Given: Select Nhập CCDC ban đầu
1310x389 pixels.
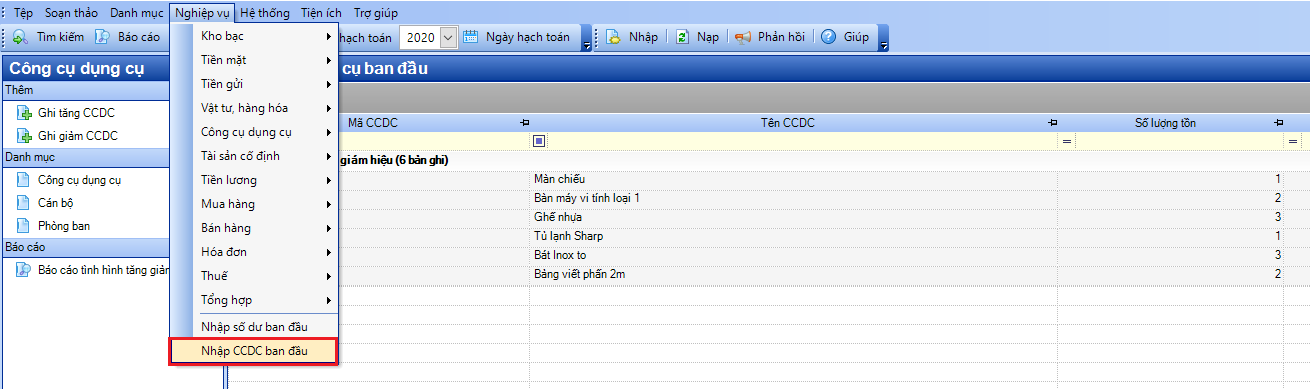Looking at the screenshot, I should (254, 351).
